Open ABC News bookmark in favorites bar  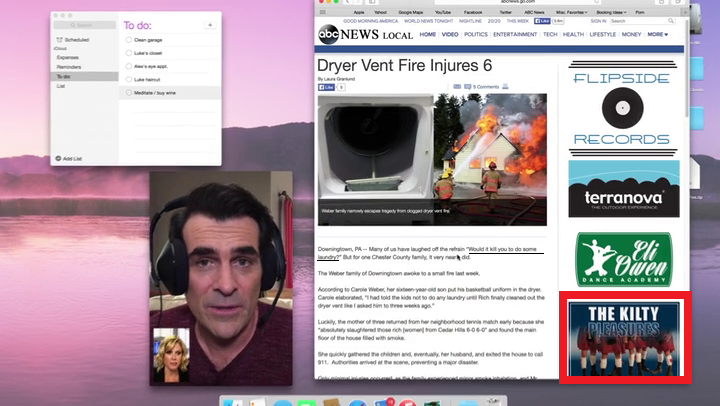(534, 12)
